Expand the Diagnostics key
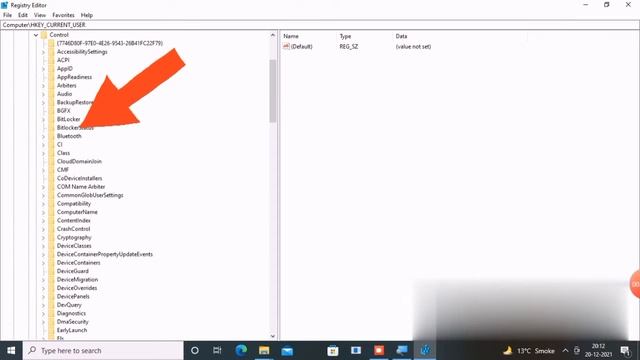Viewport: 640px width, 360px height. pos(44,313)
